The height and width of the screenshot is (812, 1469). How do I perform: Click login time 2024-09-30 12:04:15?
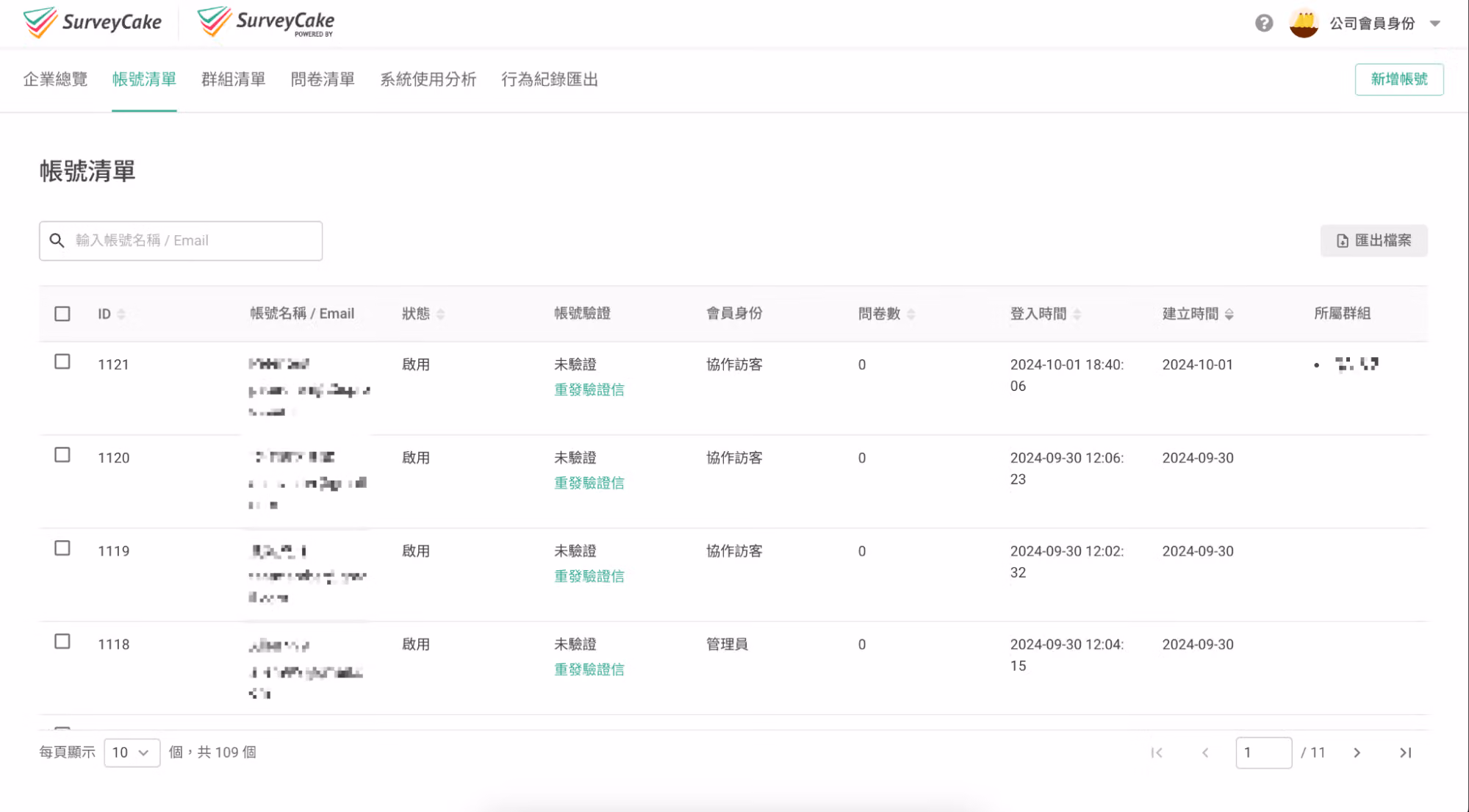click(x=1067, y=655)
